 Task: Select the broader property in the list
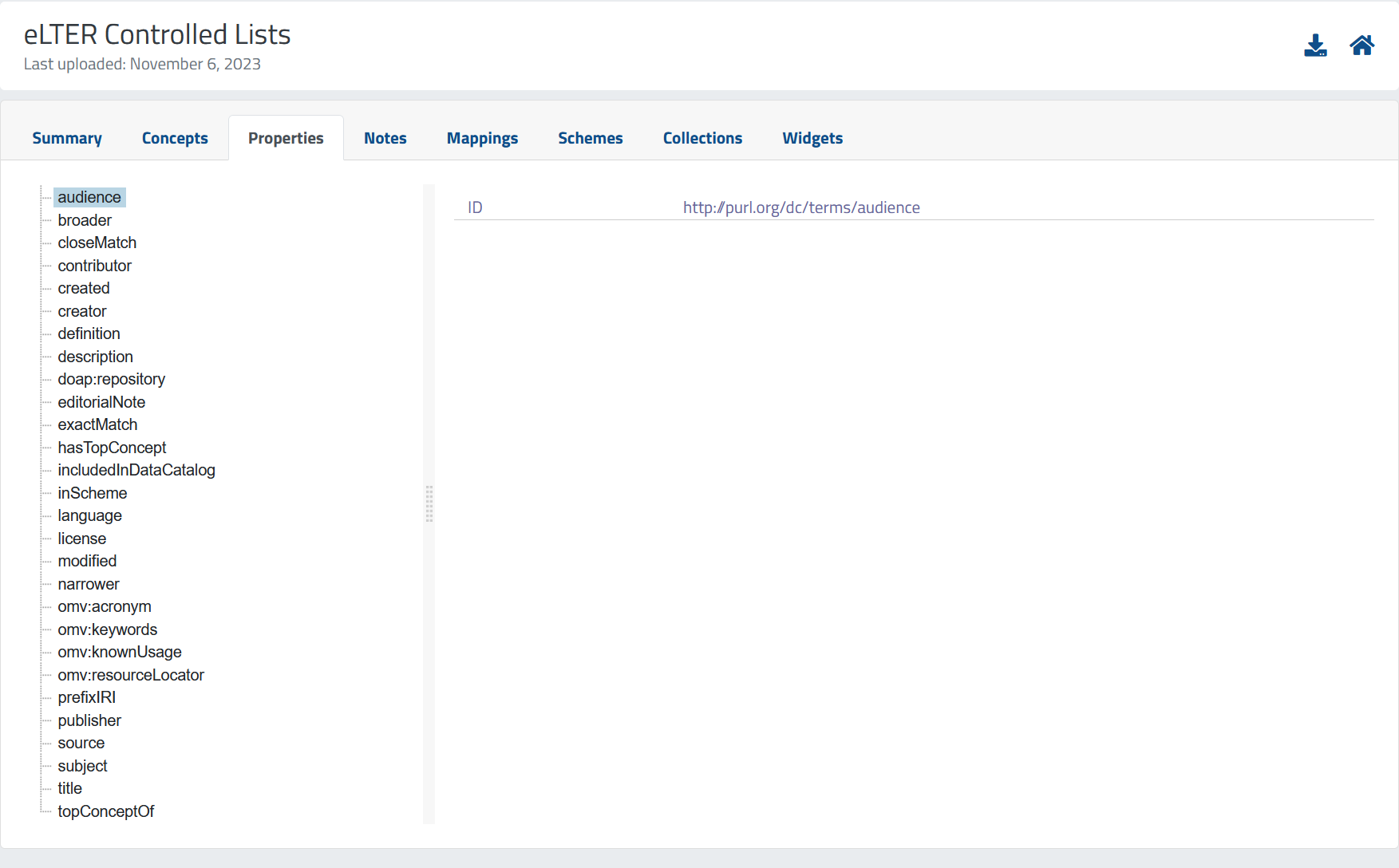[85, 220]
